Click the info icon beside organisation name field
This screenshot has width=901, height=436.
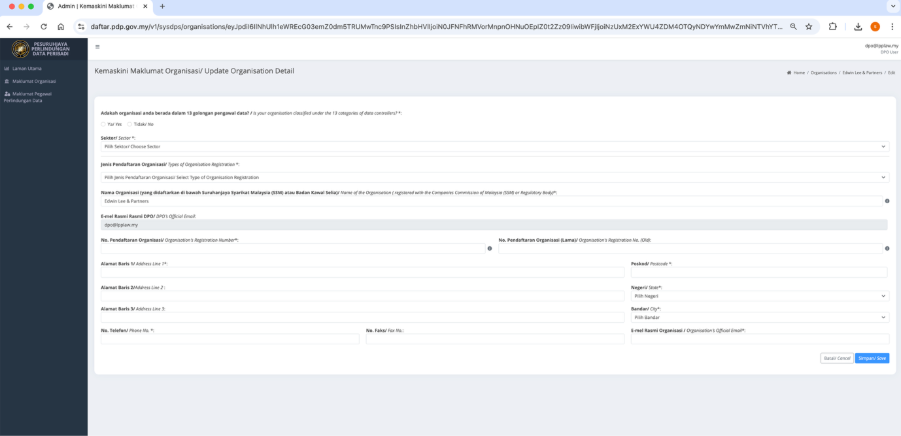click(887, 201)
